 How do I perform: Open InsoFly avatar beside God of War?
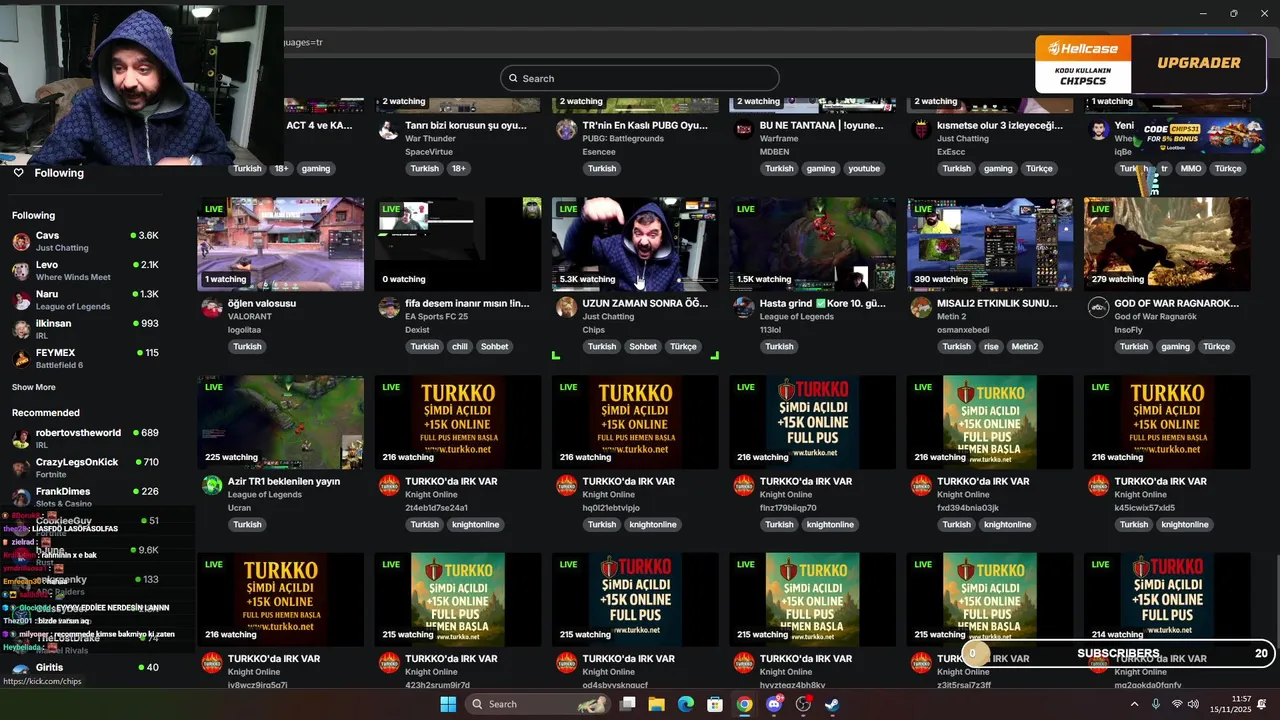tap(1098, 308)
